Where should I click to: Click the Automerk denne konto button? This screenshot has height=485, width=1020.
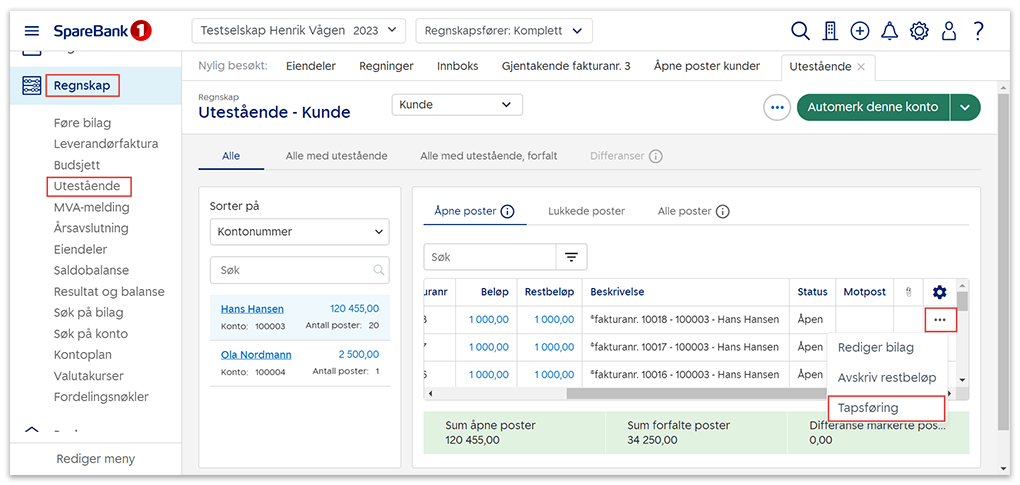tap(873, 107)
